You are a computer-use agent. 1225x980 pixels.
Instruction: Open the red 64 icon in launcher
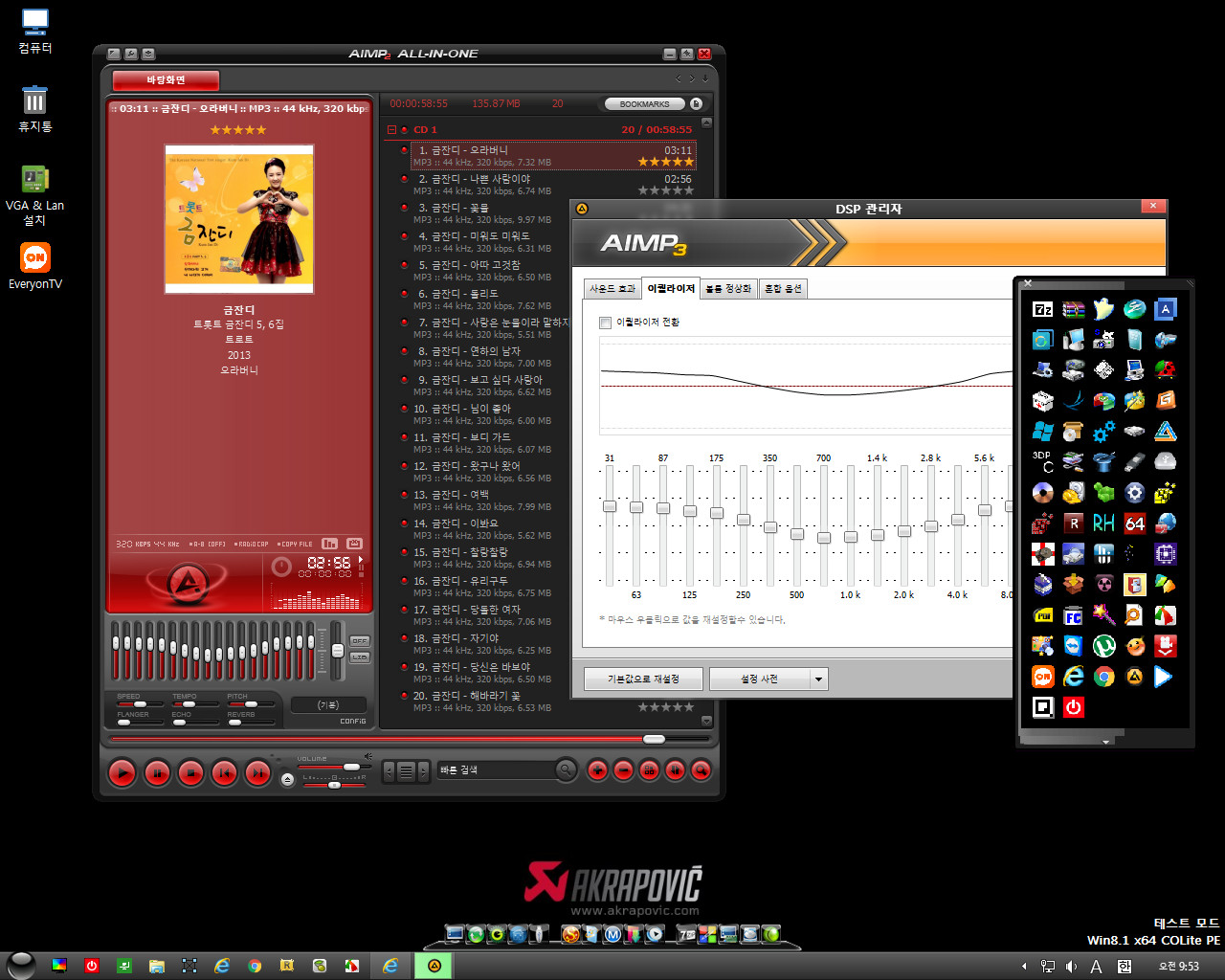(1134, 523)
